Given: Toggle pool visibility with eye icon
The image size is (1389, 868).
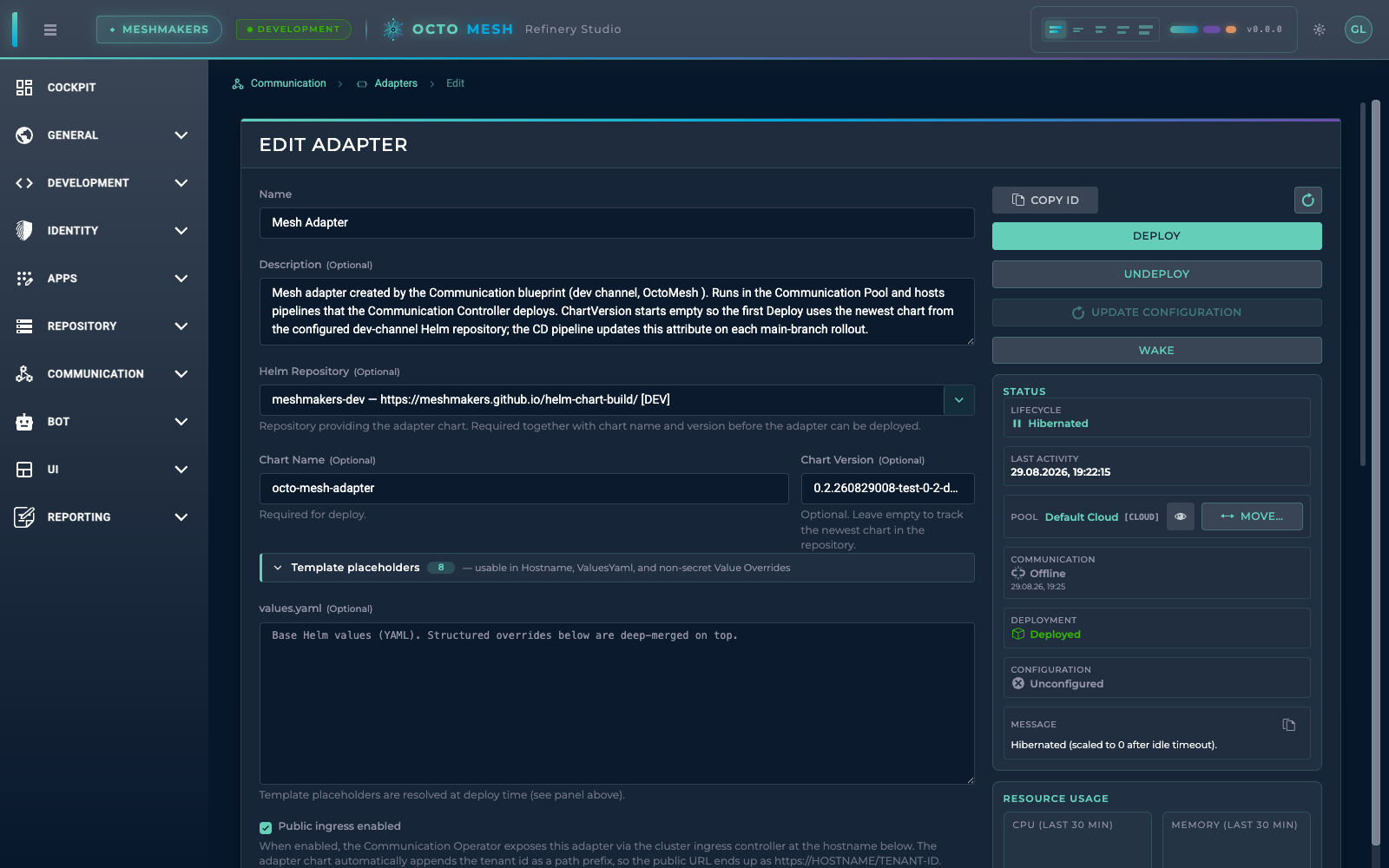Looking at the screenshot, I should click(1180, 516).
